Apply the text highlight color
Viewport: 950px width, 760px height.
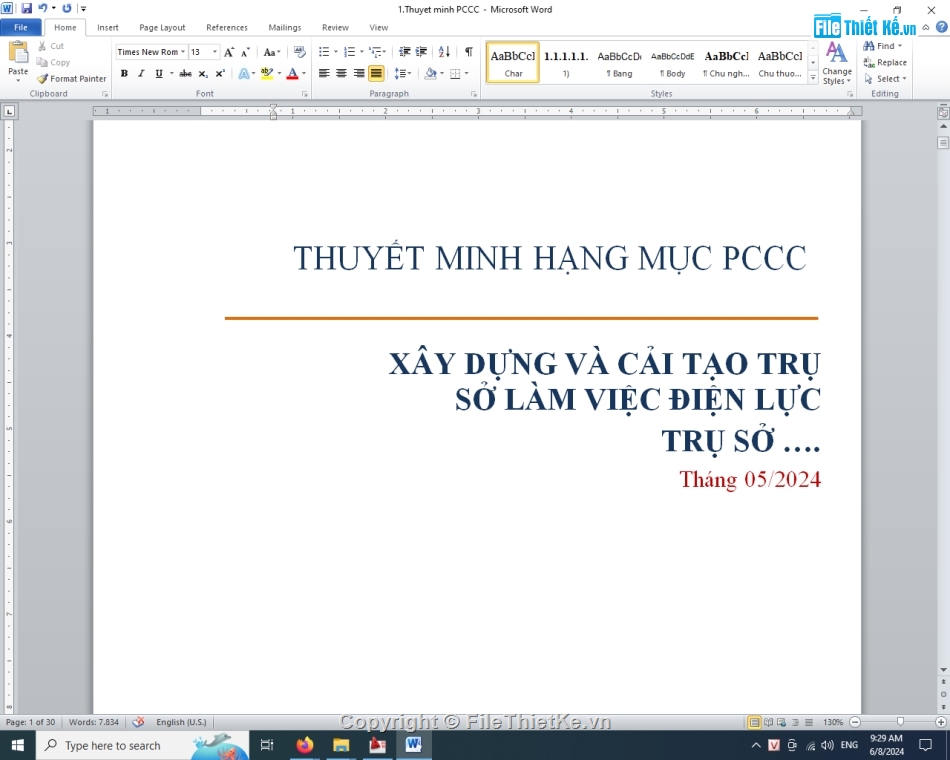point(267,73)
